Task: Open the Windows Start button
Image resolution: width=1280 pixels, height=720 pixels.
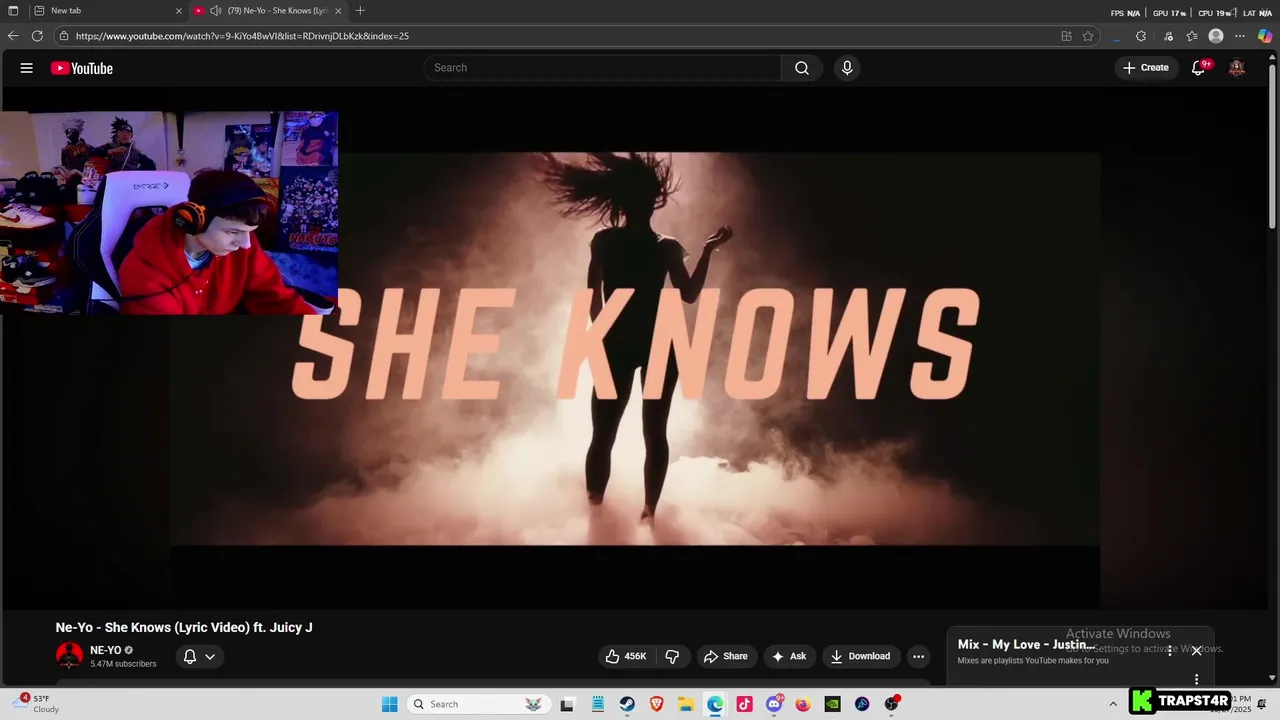Action: coord(390,704)
